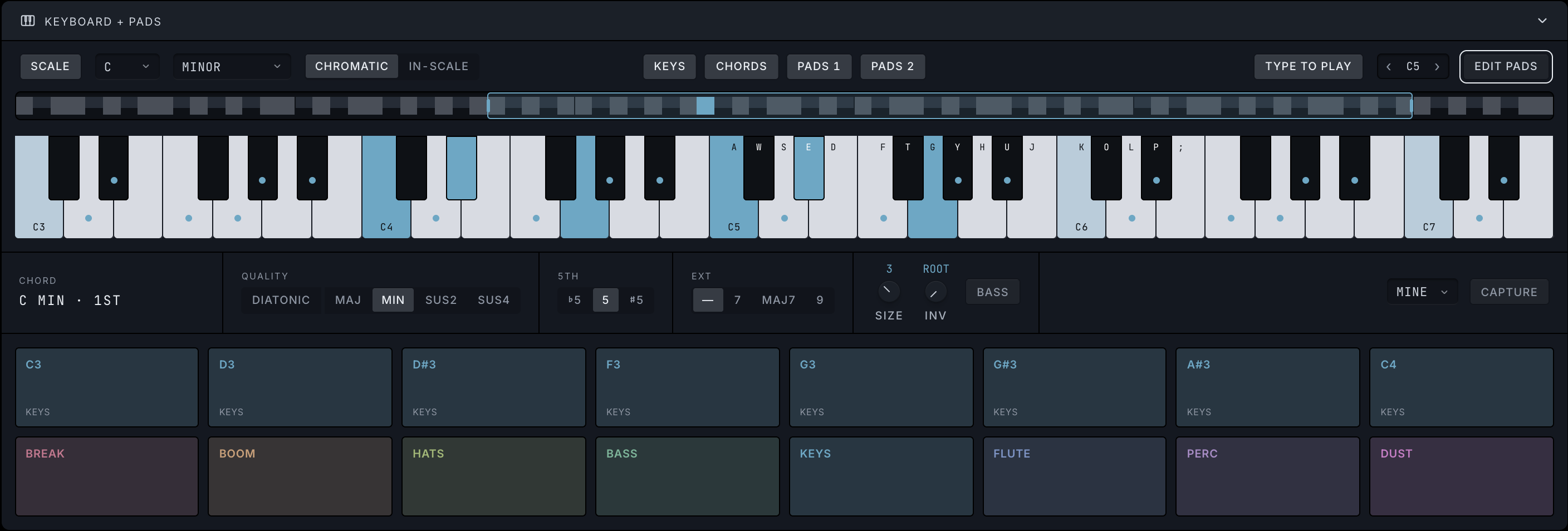
Task: Select DIATONIC chord quality
Action: tap(281, 300)
